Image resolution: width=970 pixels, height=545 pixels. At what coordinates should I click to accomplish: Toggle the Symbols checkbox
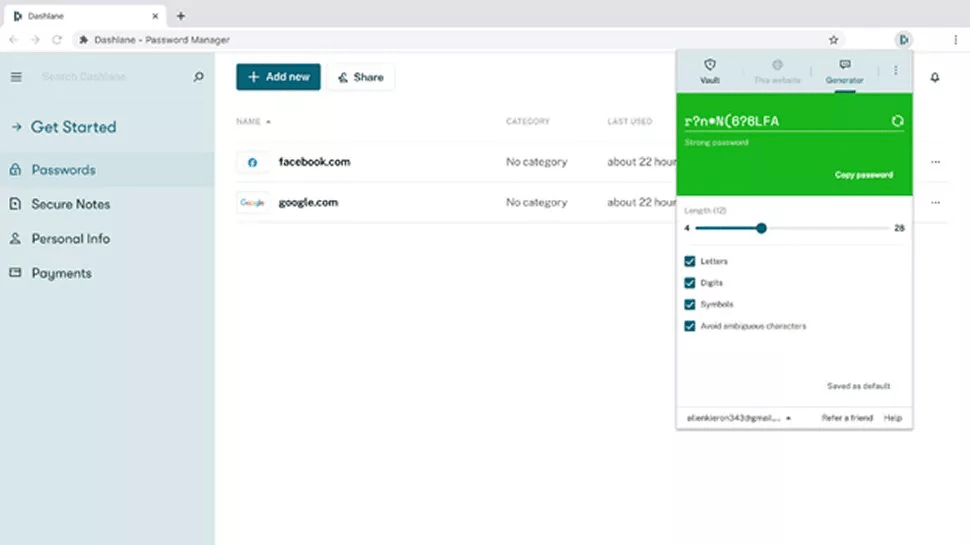(690, 304)
